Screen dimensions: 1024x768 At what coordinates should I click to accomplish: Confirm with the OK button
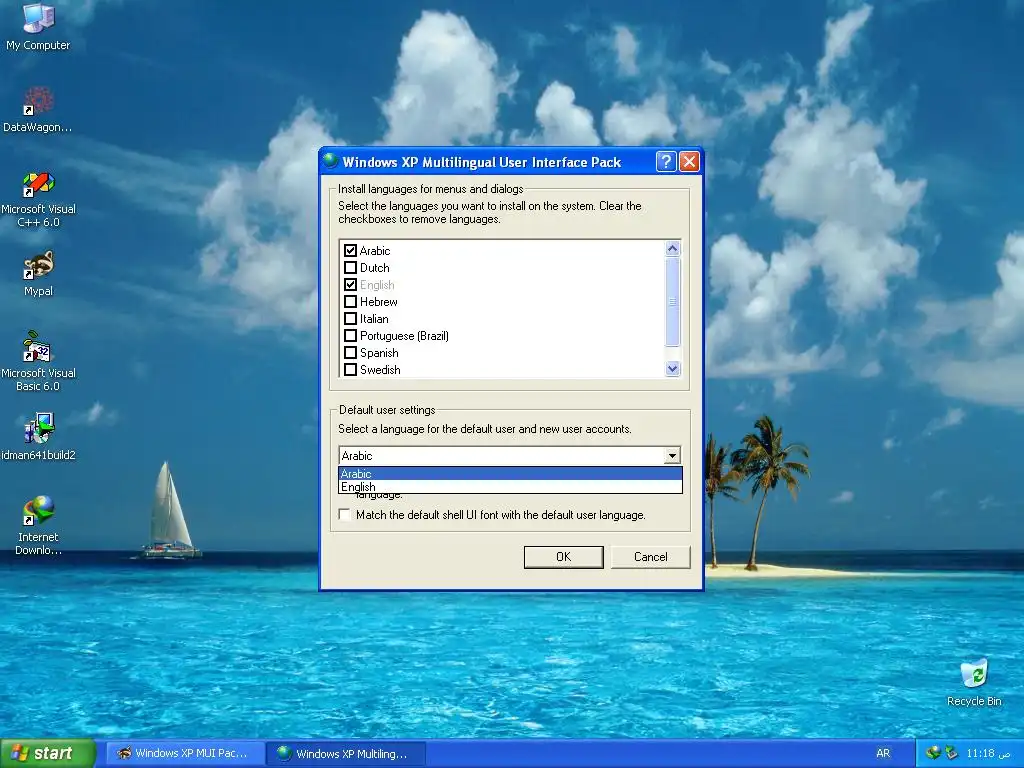tap(564, 557)
